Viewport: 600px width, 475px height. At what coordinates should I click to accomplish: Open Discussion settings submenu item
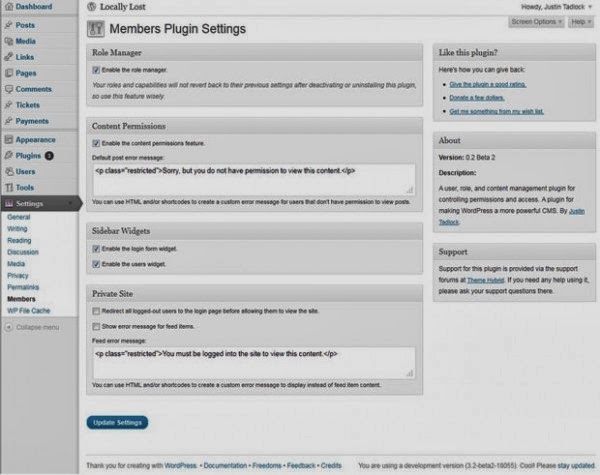point(23,252)
